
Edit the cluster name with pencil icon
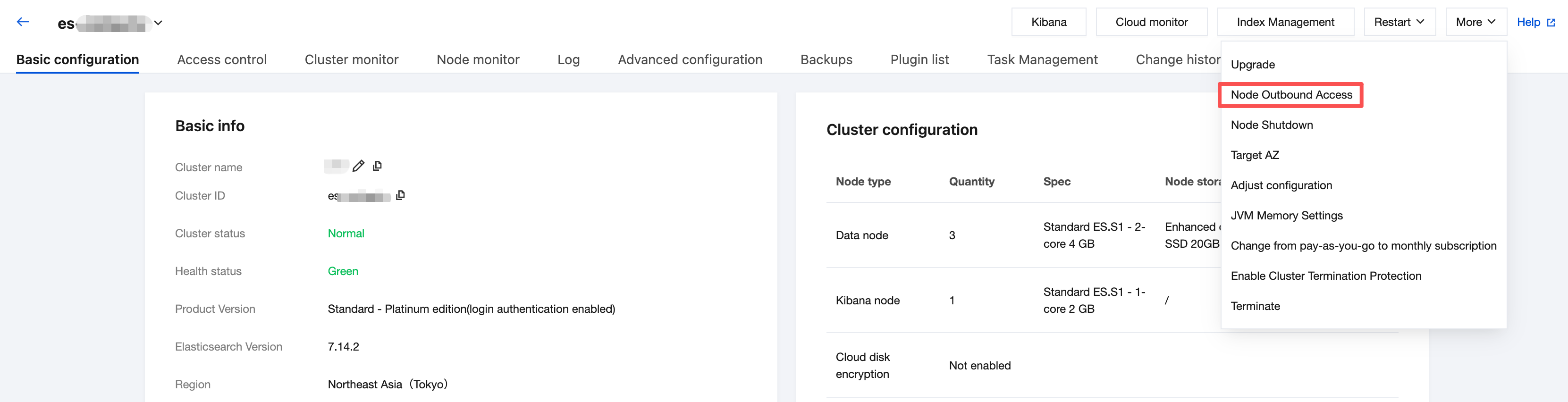point(359,166)
